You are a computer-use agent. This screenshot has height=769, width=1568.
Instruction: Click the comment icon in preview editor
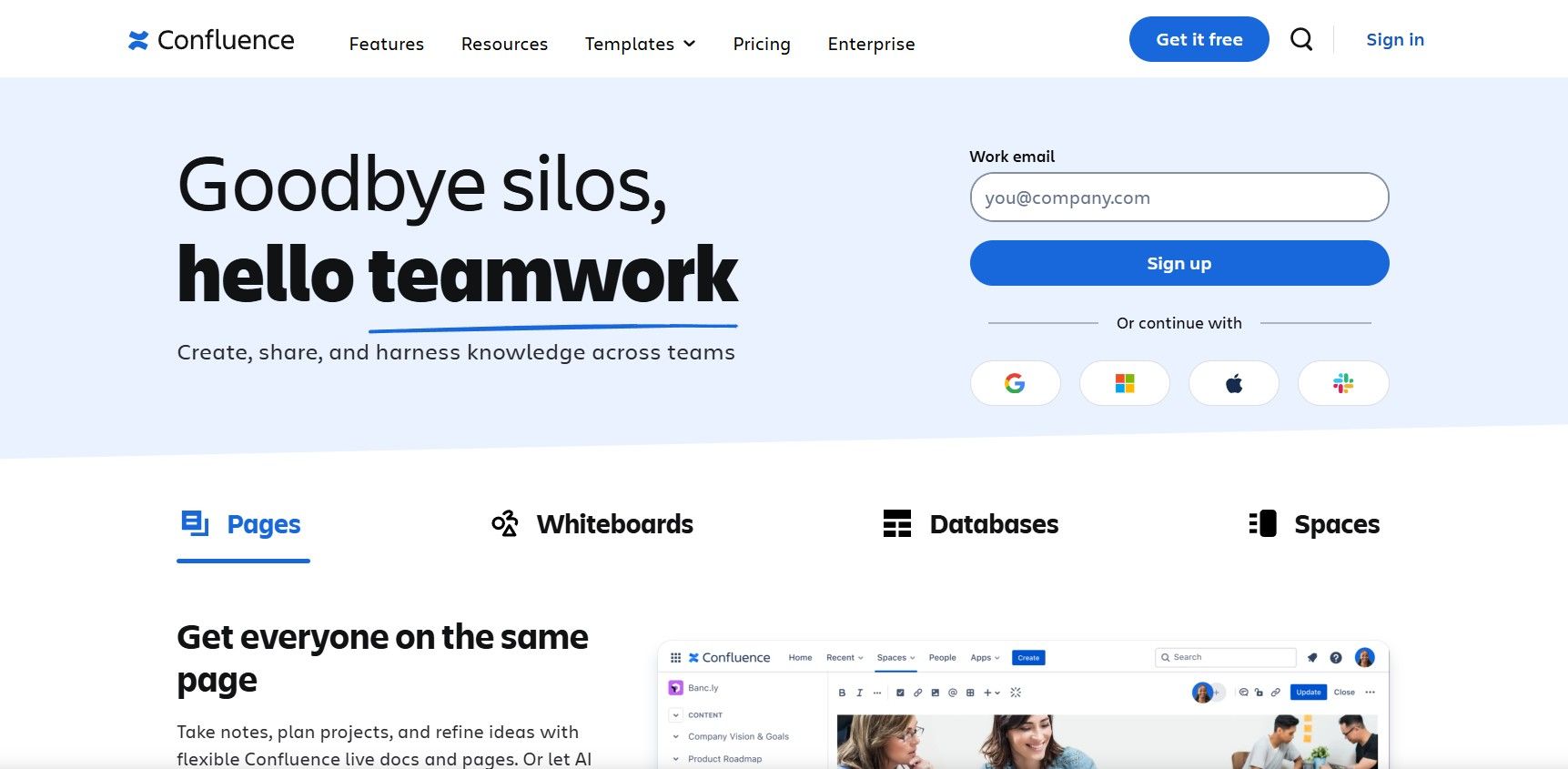pyautogui.click(x=1243, y=693)
